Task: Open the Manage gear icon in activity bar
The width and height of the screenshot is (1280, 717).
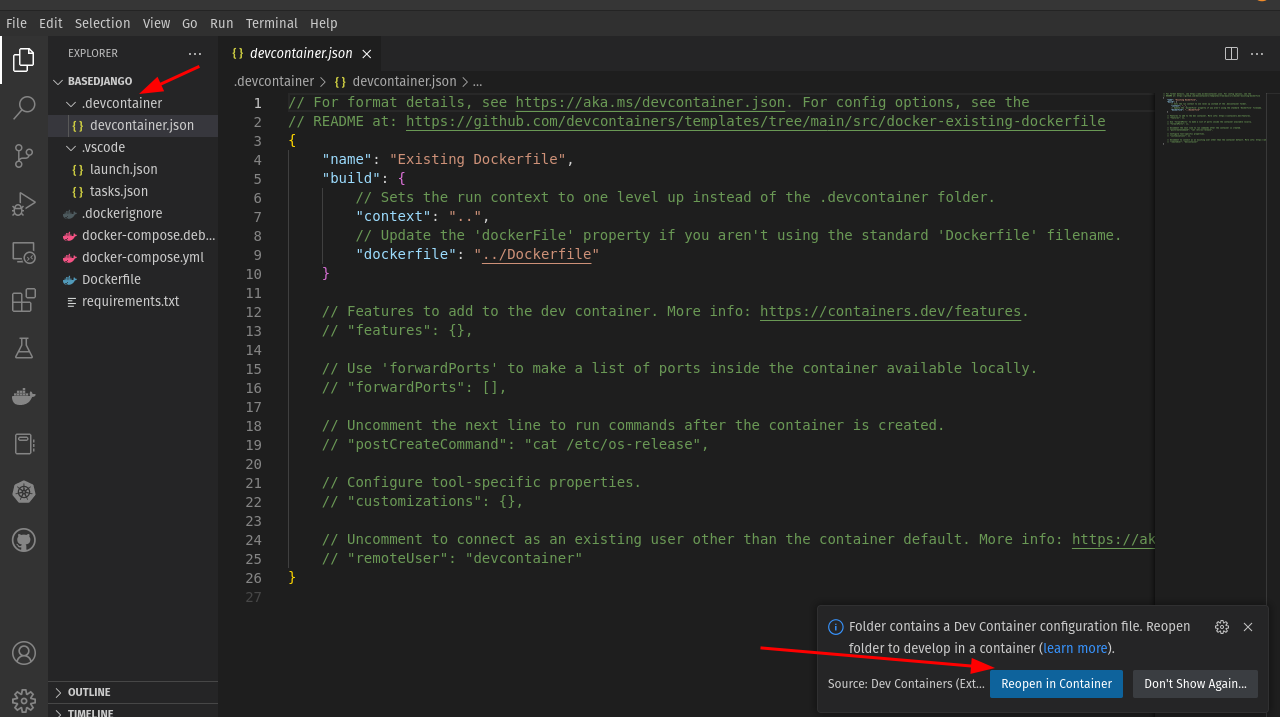Action: tap(24, 699)
